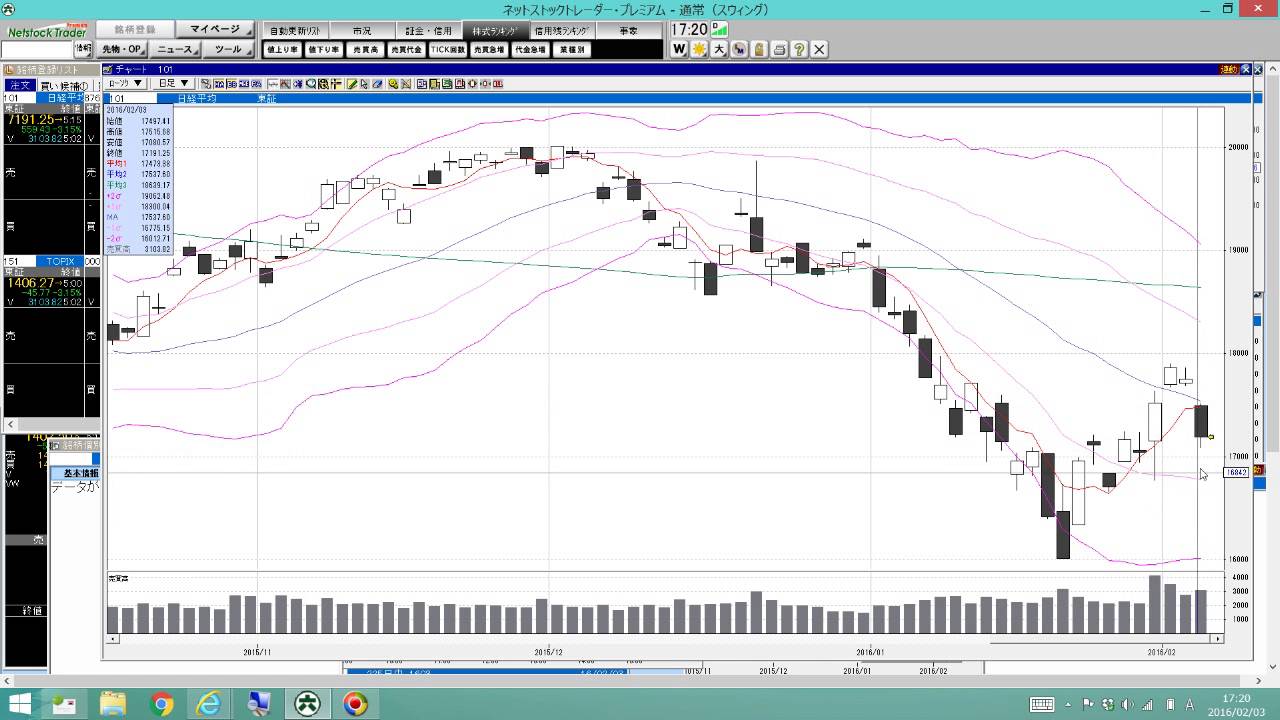Click the W icon in top toolbar
Viewport: 1280px width, 720px height.
(x=679, y=49)
